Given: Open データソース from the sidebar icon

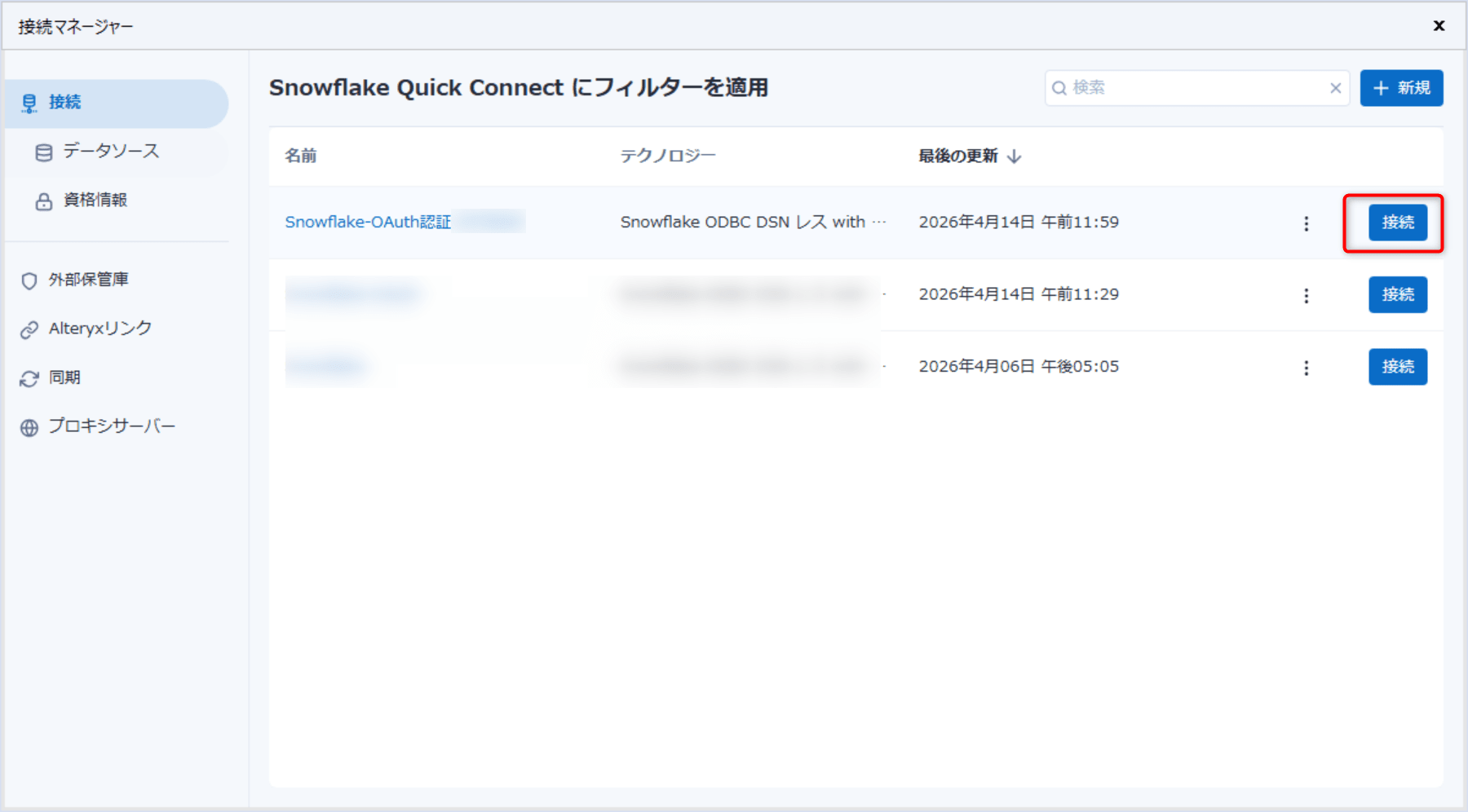Looking at the screenshot, I should [43, 152].
